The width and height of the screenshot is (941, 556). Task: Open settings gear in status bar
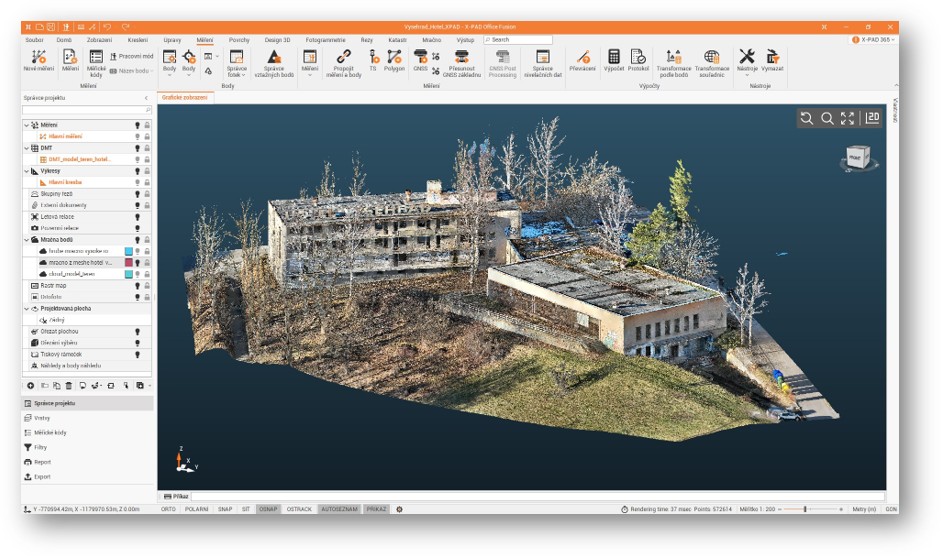click(399, 509)
